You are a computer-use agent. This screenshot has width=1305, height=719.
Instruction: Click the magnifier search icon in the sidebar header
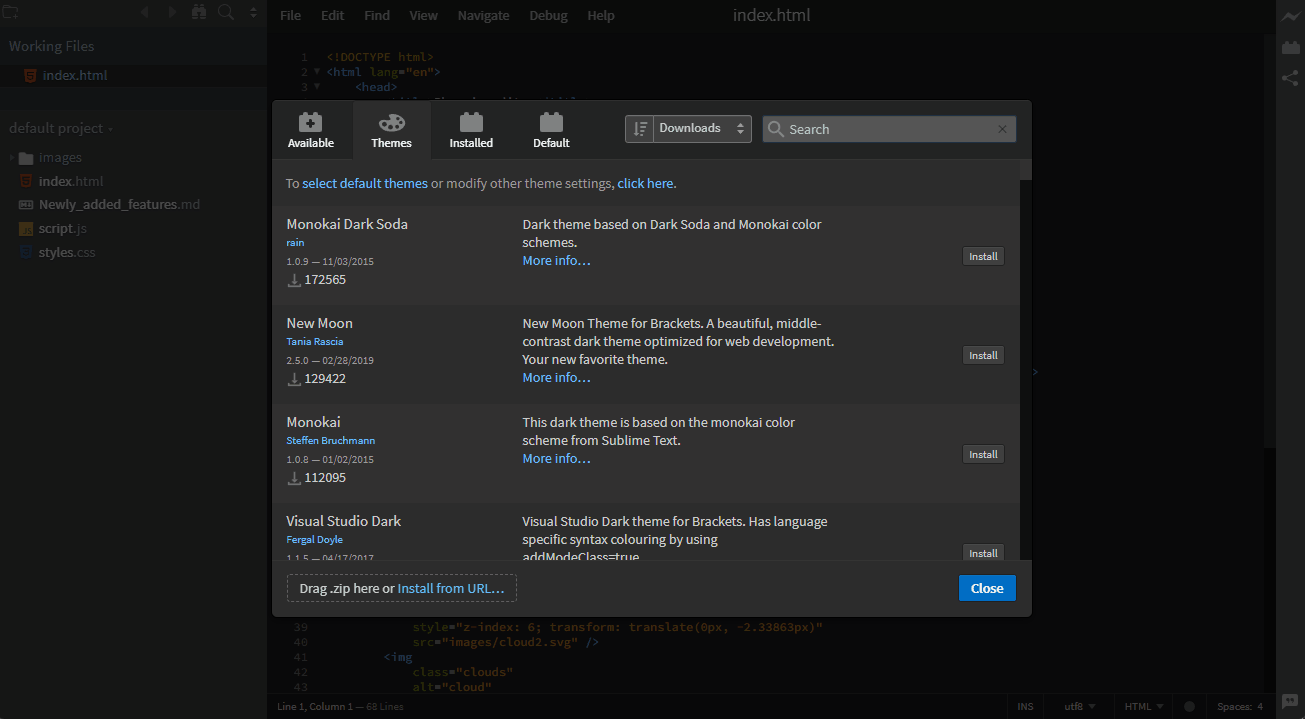tap(226, 13)
